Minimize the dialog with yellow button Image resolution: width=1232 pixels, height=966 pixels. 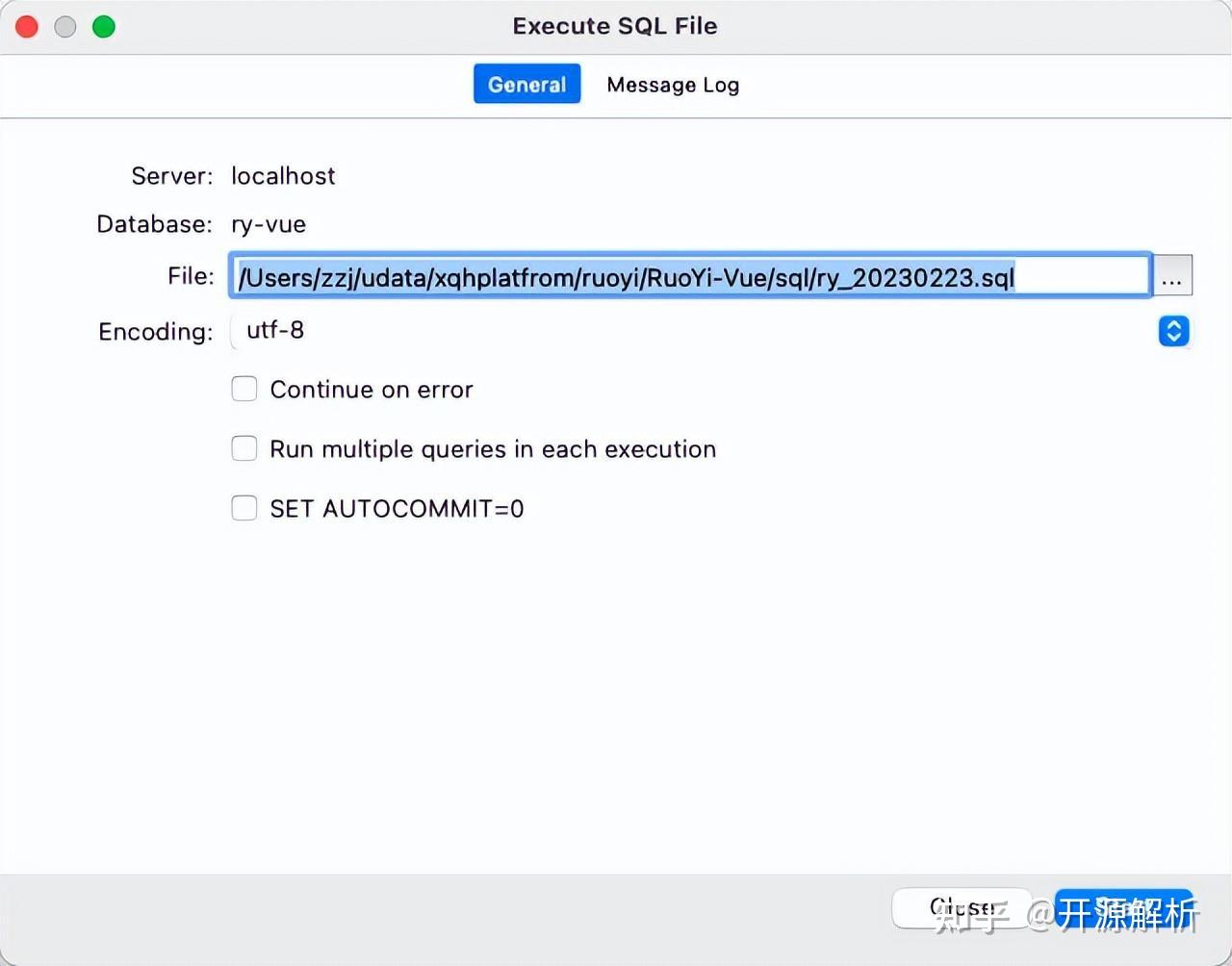pyautogui.click(x=65, y=27)
